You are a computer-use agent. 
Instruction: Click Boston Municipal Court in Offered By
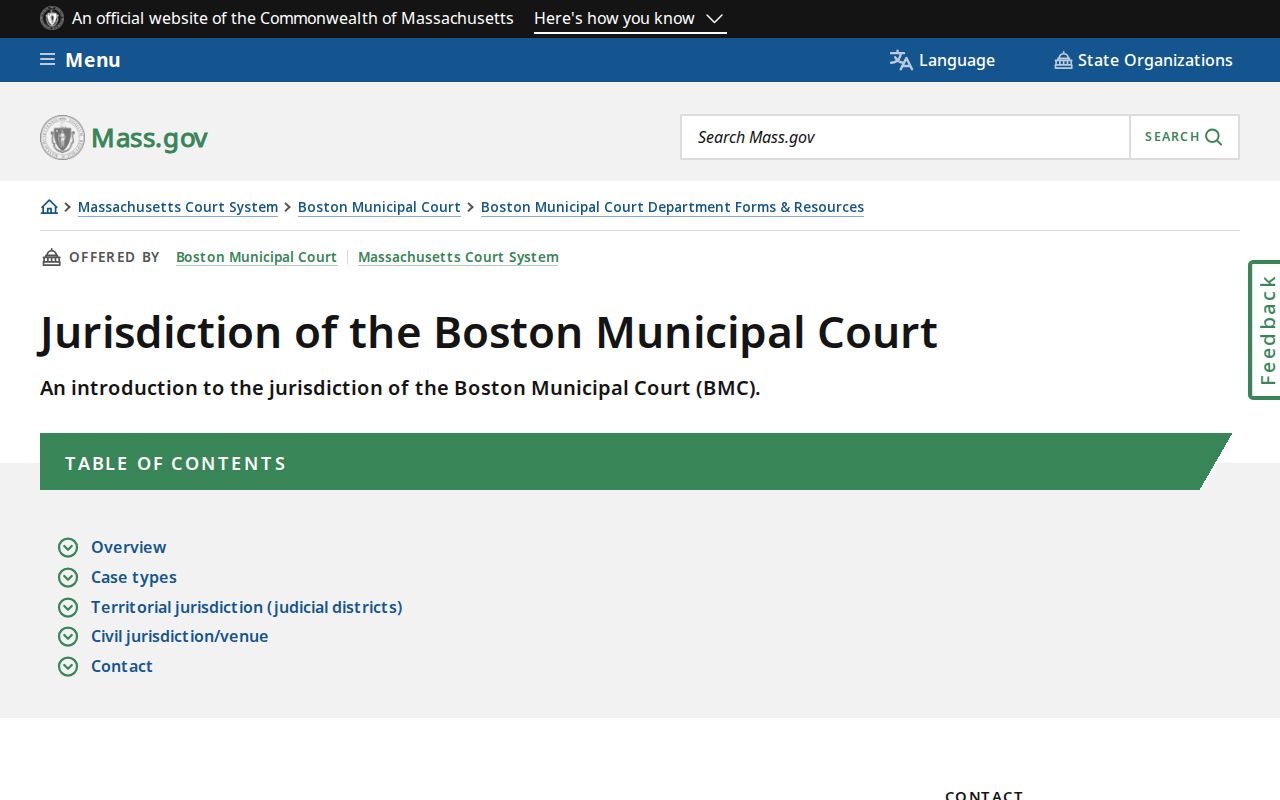(256, 257)
